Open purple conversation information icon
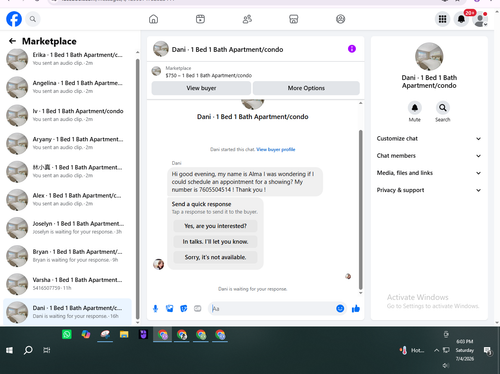The width and height of the screenshot is (500, 374). (x=352, y=49)
